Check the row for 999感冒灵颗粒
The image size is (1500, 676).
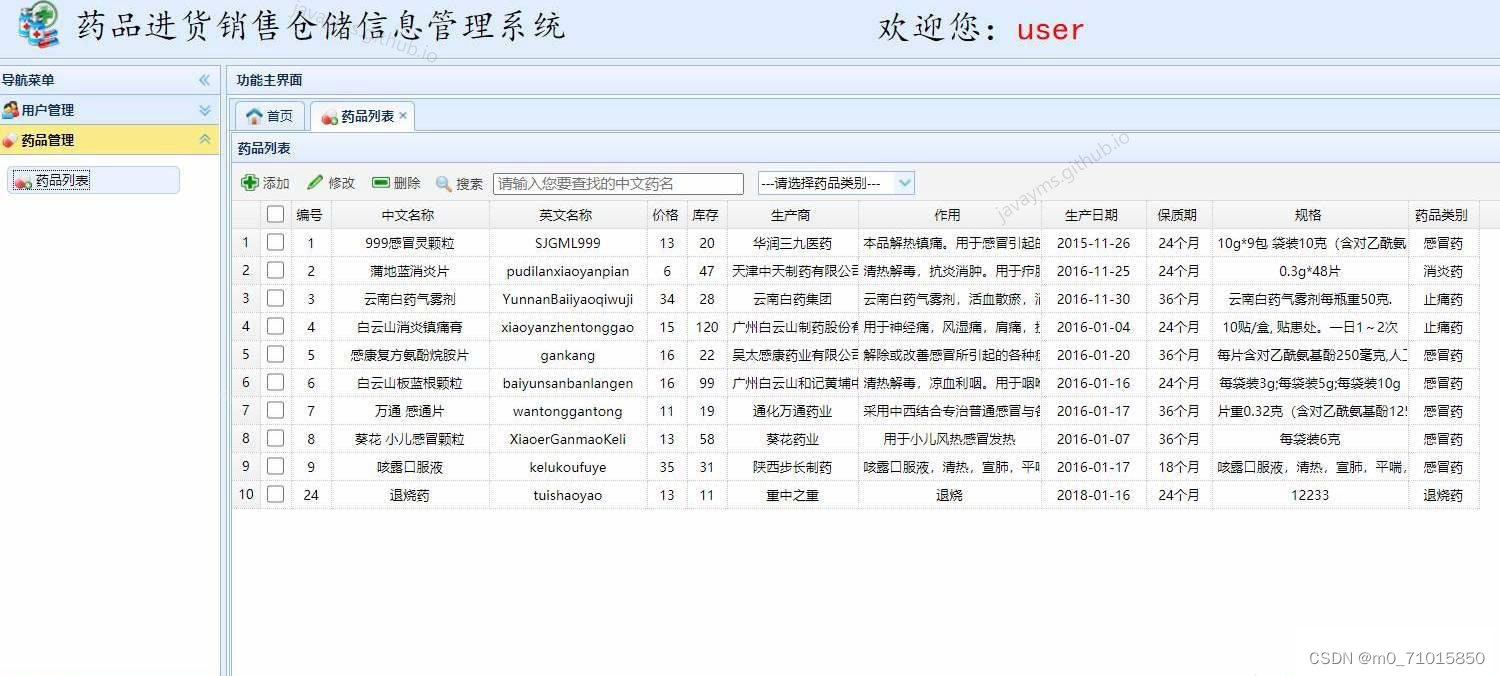[275, 242]
